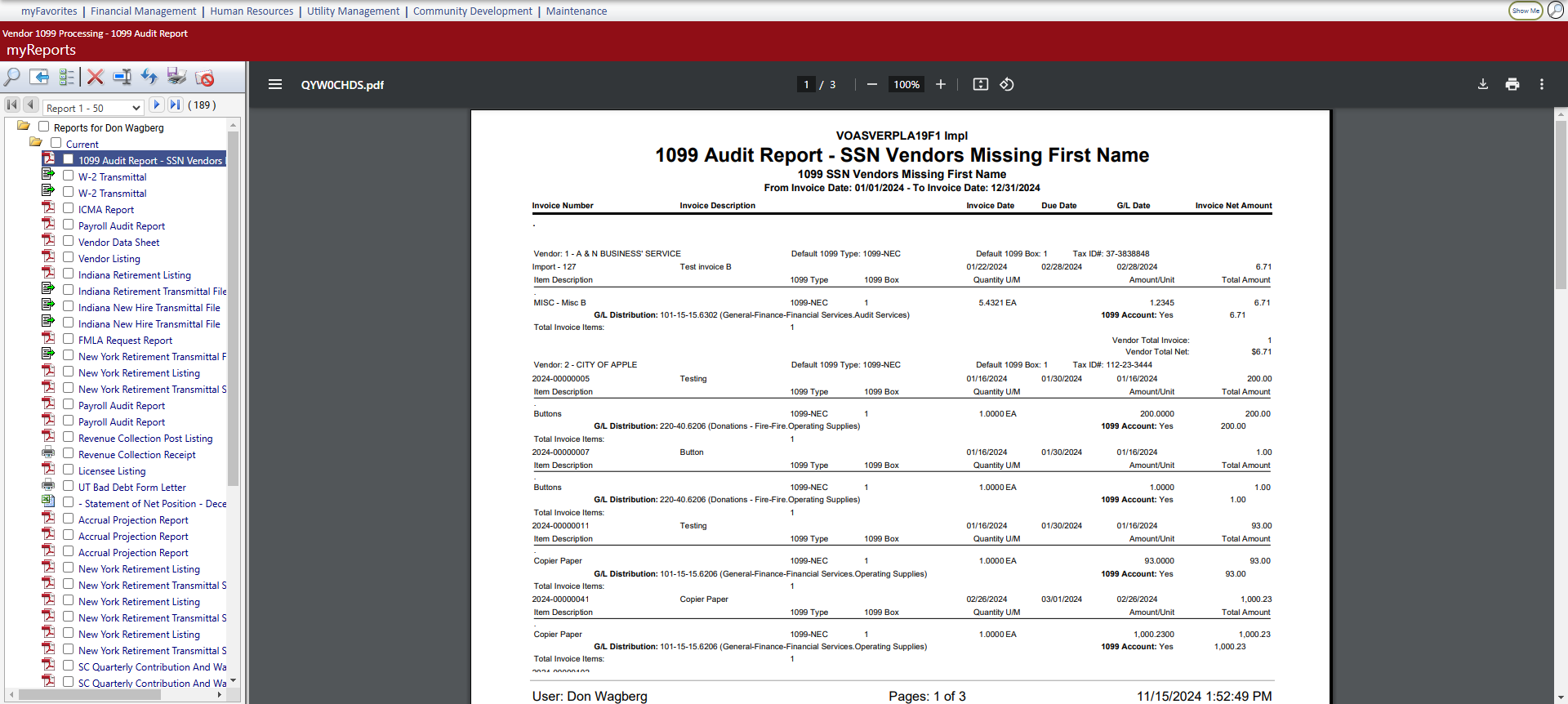This screenshot has height=704, width=1568.
Task: Check the Vendor Data Sheet checkbox
Action: (69, 241)
